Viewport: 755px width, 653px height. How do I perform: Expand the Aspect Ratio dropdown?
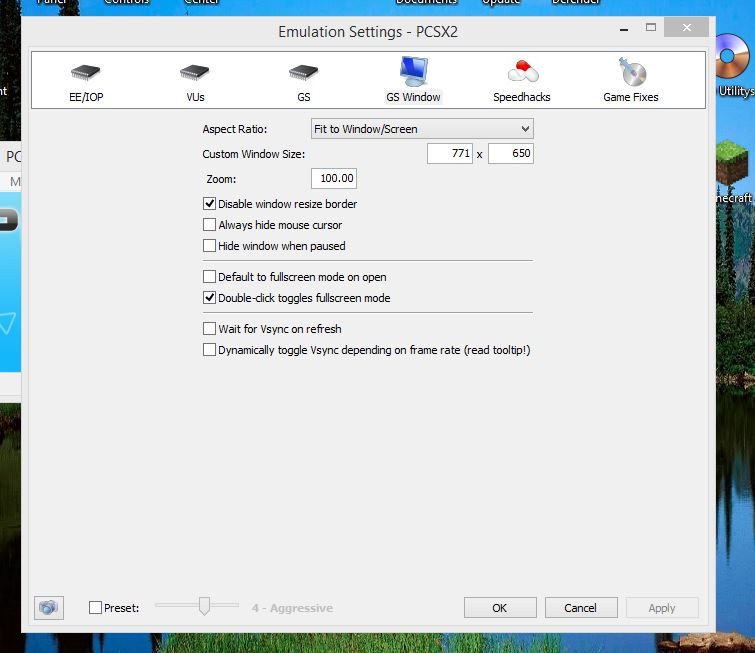tap(422, 129)
